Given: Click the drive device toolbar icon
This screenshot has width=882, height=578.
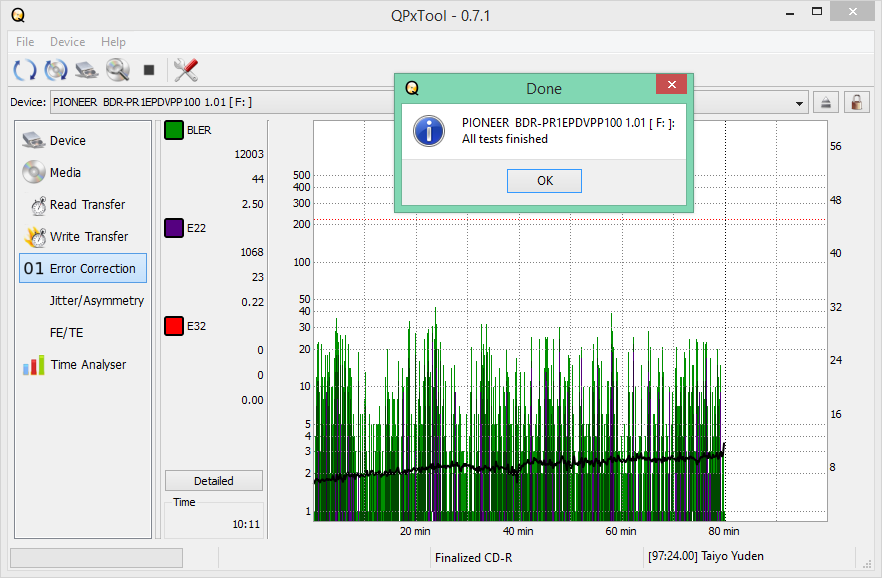Looking at the screenshot, I should click(x=87, y=70).
